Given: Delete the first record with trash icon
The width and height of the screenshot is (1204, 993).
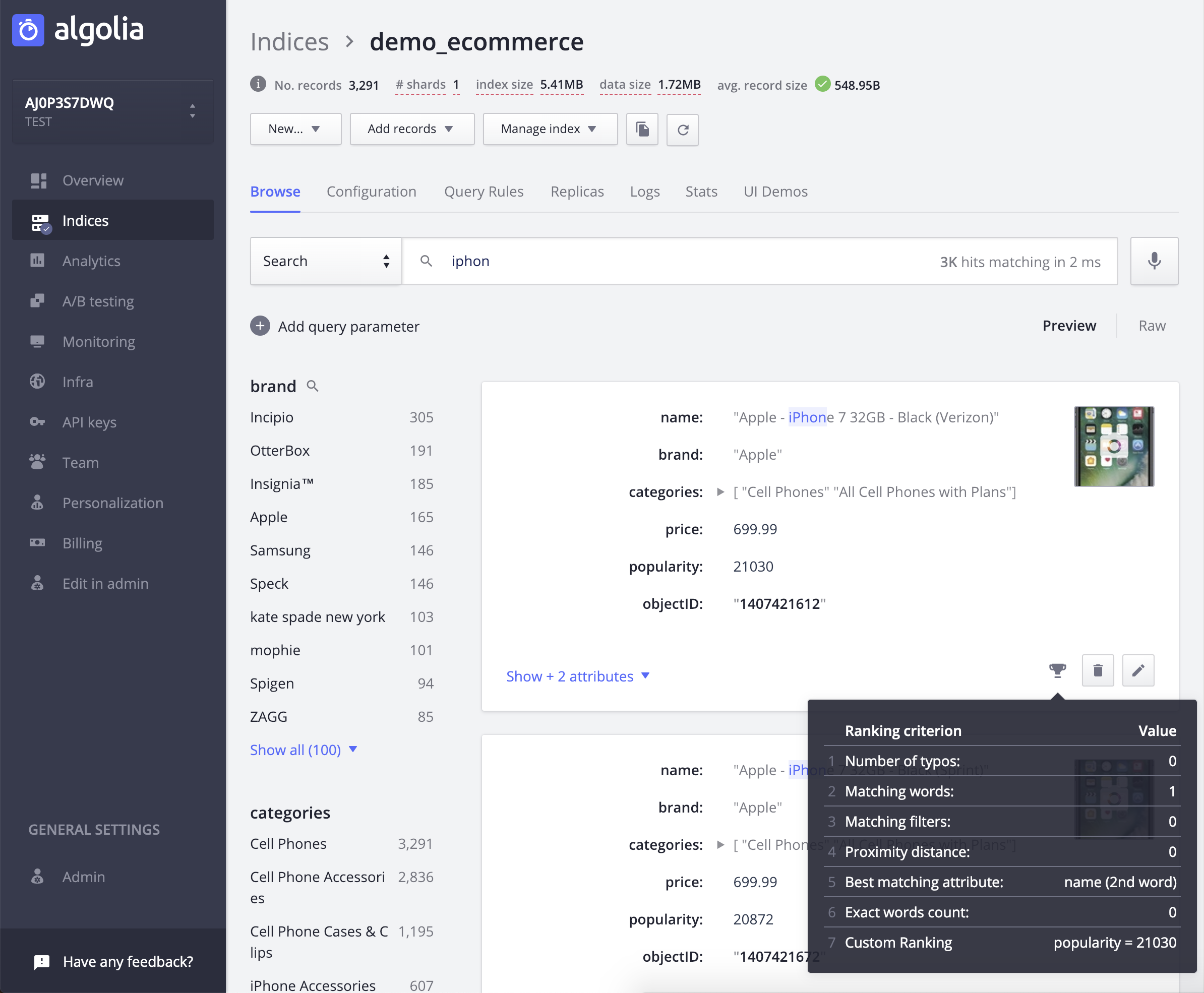Looking at the screenshot, I should pyautogui.click(x=1098, y=670).
